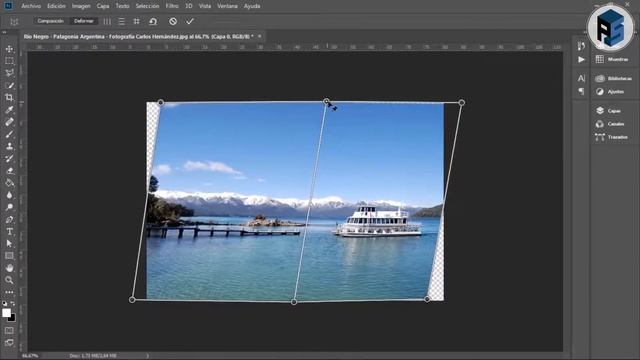
Task: Select the Eraser tool
Action: pyautogui.click(x=9, y=171)
